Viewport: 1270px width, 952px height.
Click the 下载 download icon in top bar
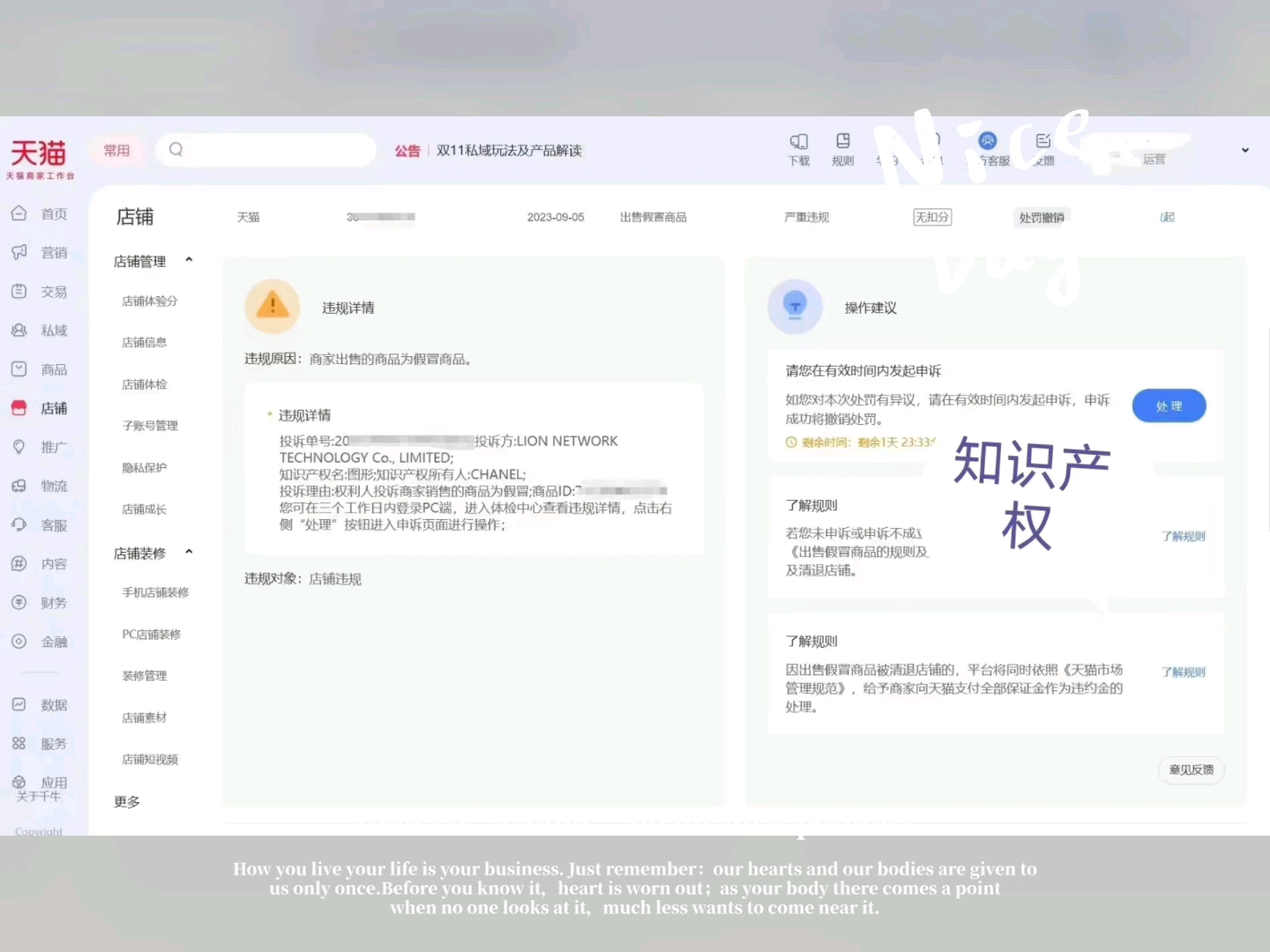point(799,141)
